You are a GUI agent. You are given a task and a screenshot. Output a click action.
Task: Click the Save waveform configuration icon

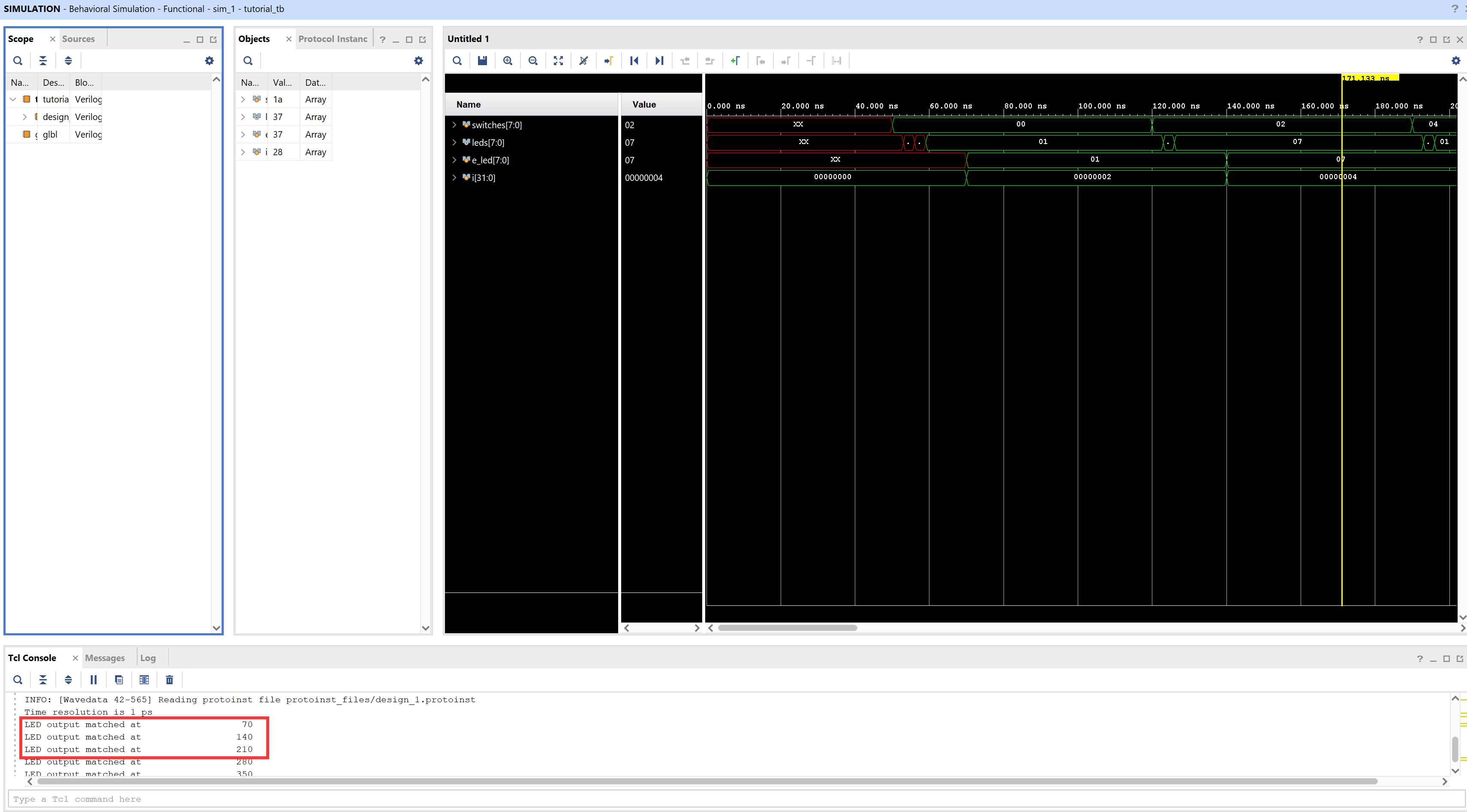point(482,61)
